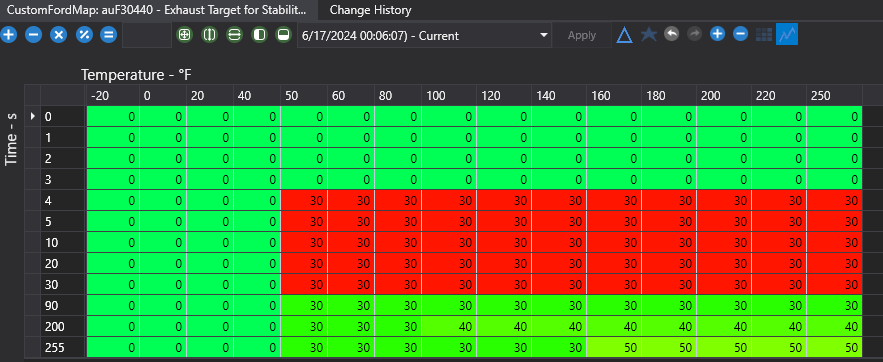Select cell at Time 200, Temperature 100
883x362 pixels.
[x=449, y=327]
